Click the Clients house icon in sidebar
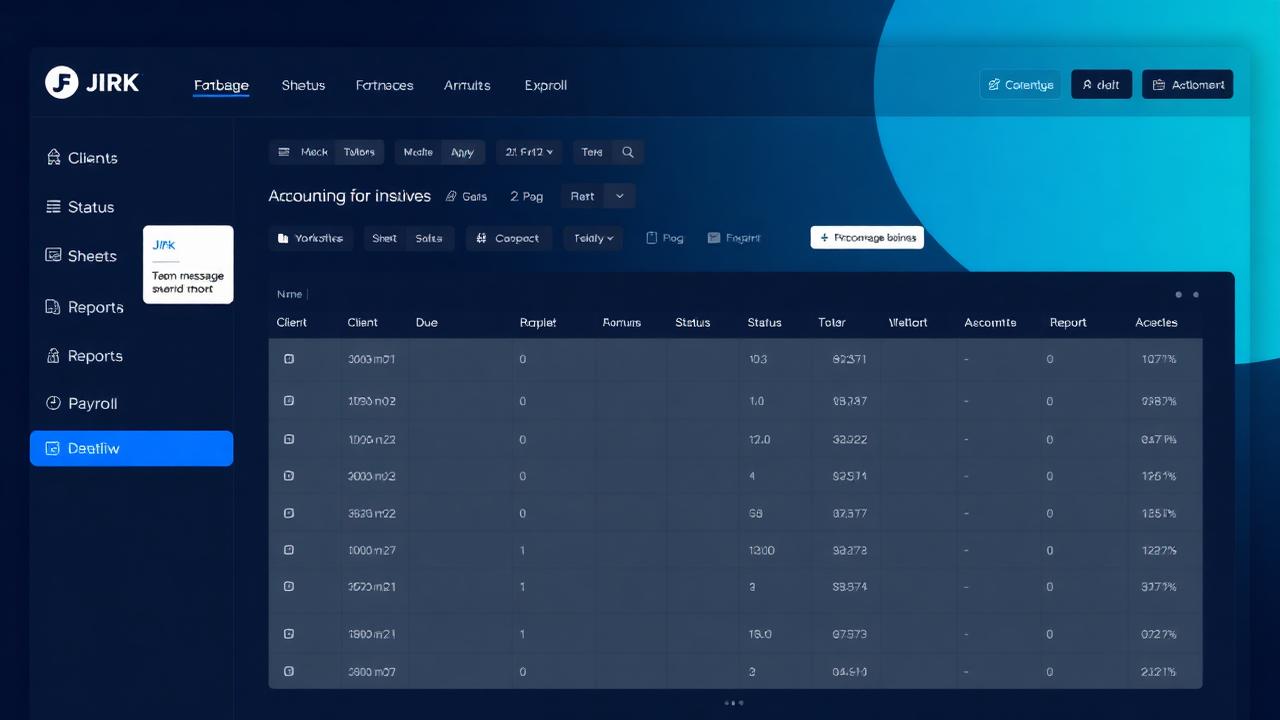The width and height of the screenshot is (1280, 720). pos(54,157)
